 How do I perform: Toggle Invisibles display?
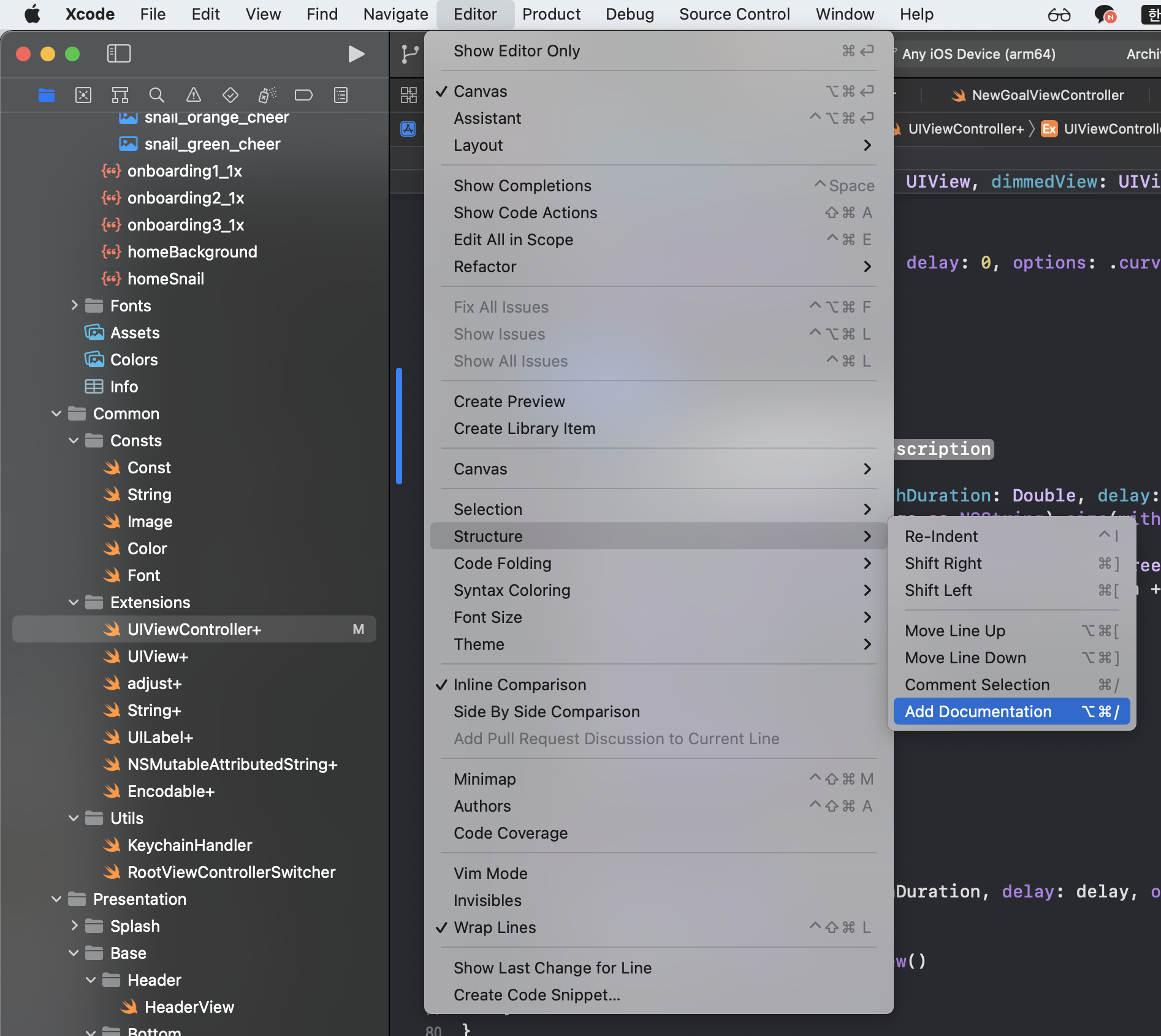pyautogui.click(x=658, y=901)
